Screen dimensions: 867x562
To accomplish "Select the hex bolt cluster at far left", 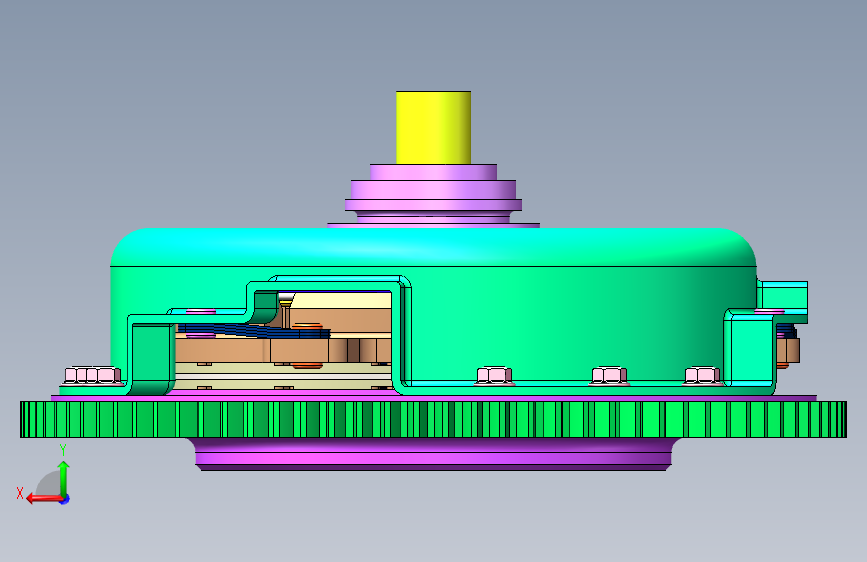I will 92,375.
